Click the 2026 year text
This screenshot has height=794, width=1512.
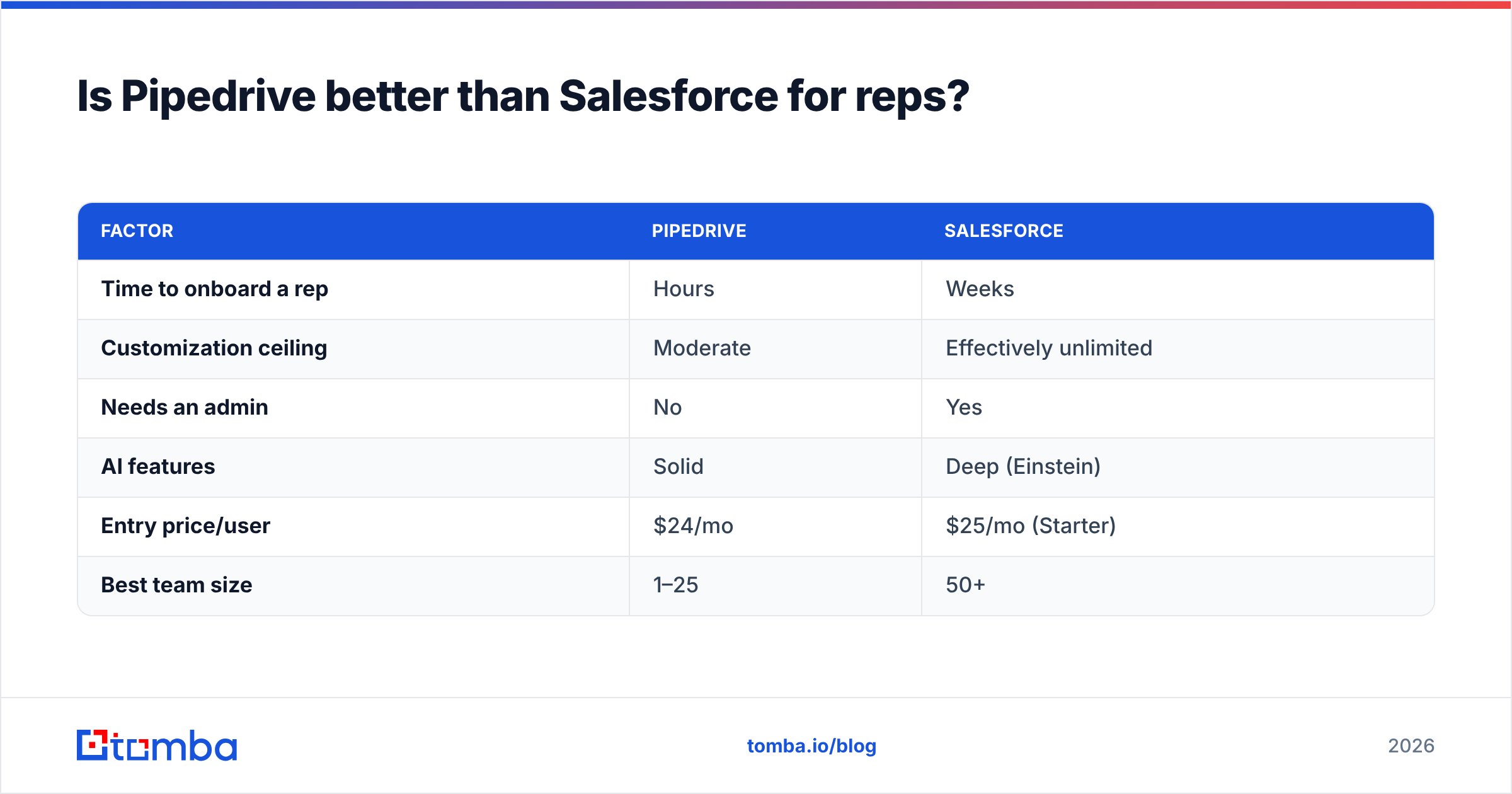tap(1411, 746)
